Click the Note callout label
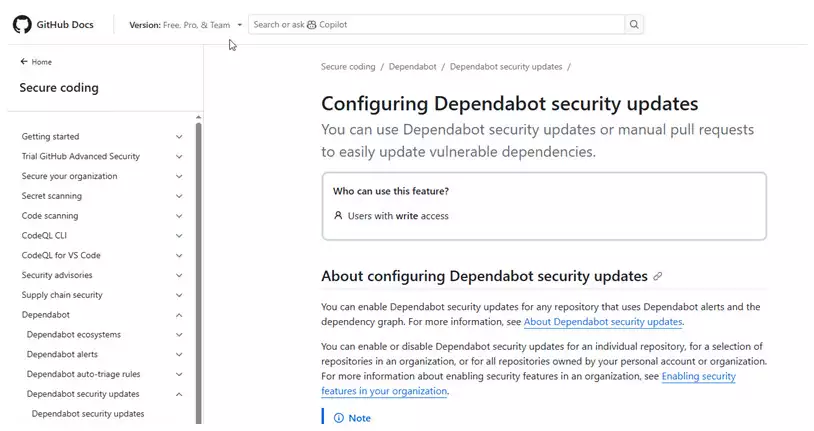Screen dimensions: 814x431 (359, 418)
